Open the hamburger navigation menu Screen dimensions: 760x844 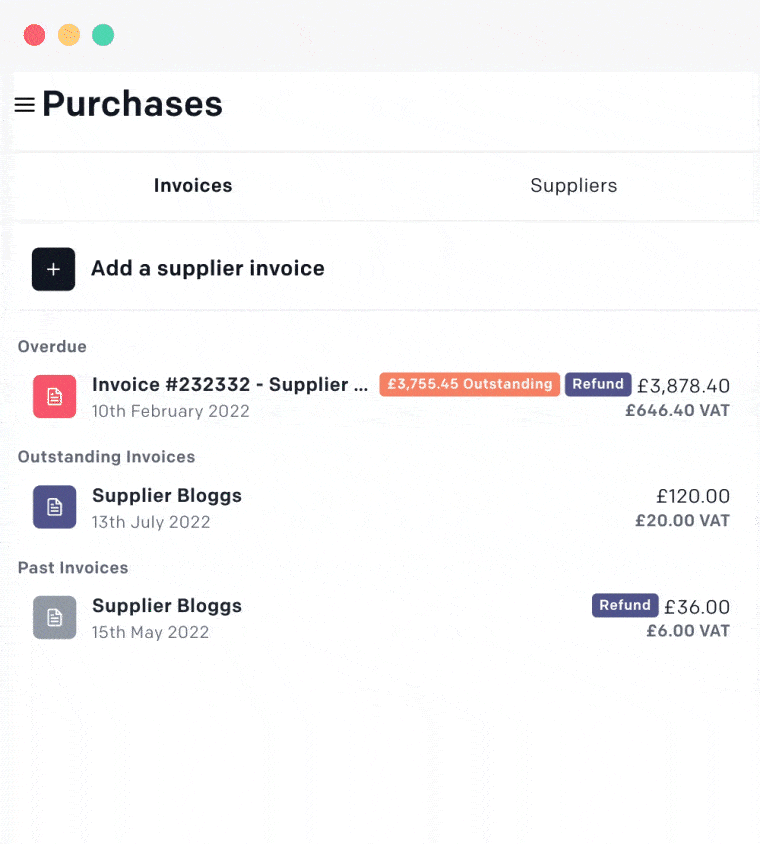tap(25, 104)
